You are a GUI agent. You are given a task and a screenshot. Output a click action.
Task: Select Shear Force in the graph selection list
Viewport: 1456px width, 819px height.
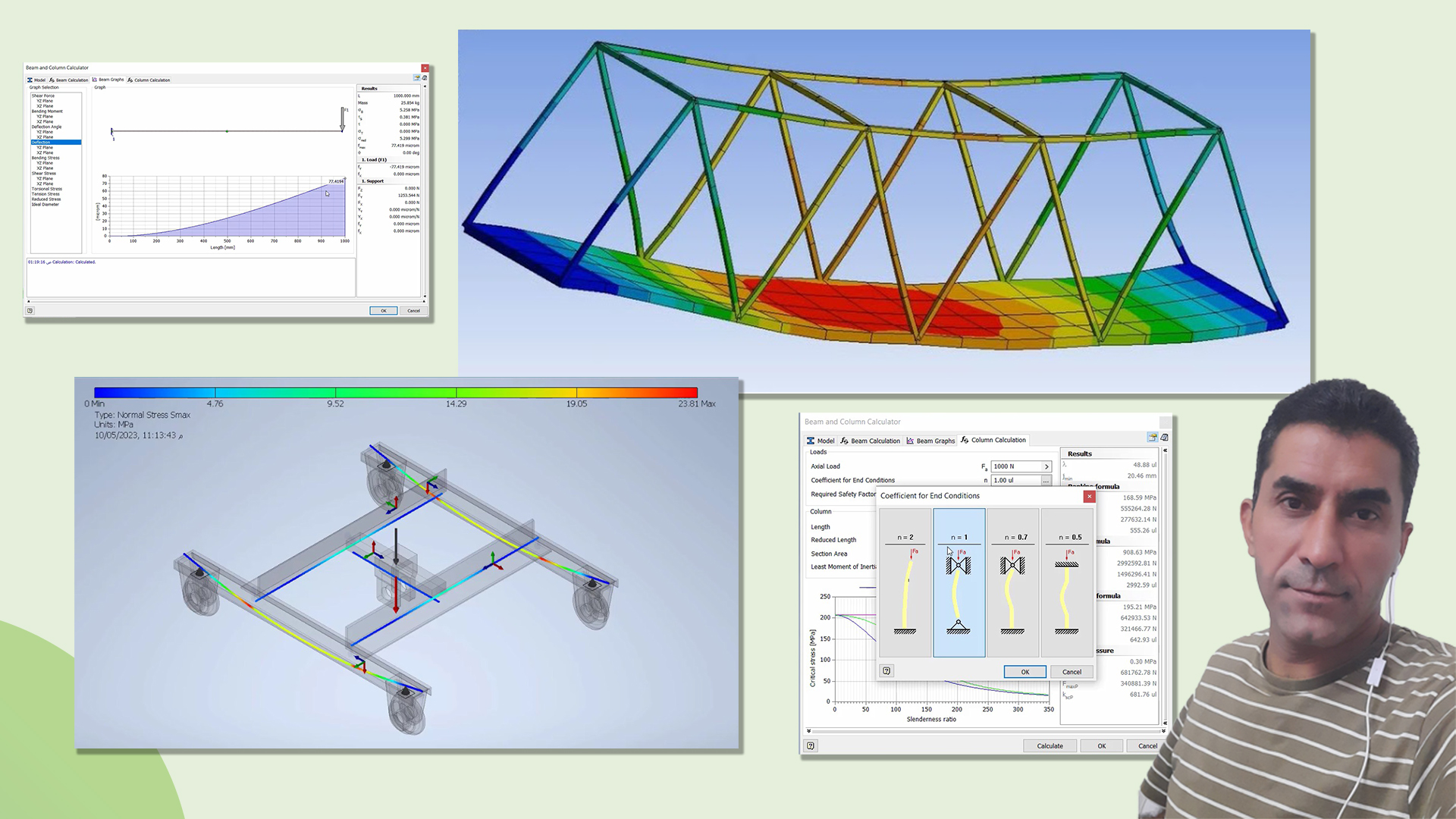pyautogui.click(x=43, y=96)
